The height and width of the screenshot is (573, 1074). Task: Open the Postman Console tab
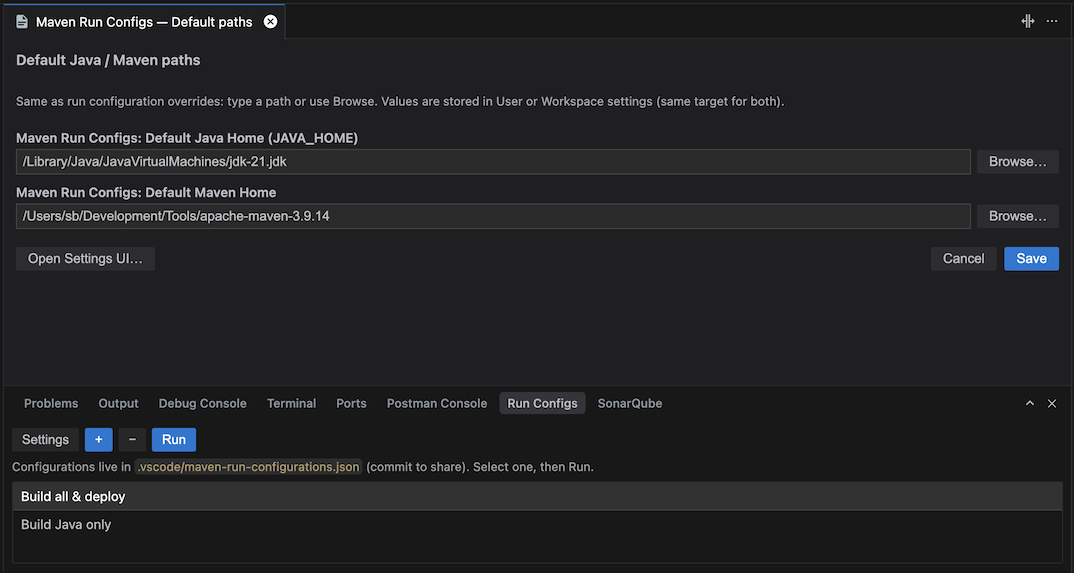point(437,403)
